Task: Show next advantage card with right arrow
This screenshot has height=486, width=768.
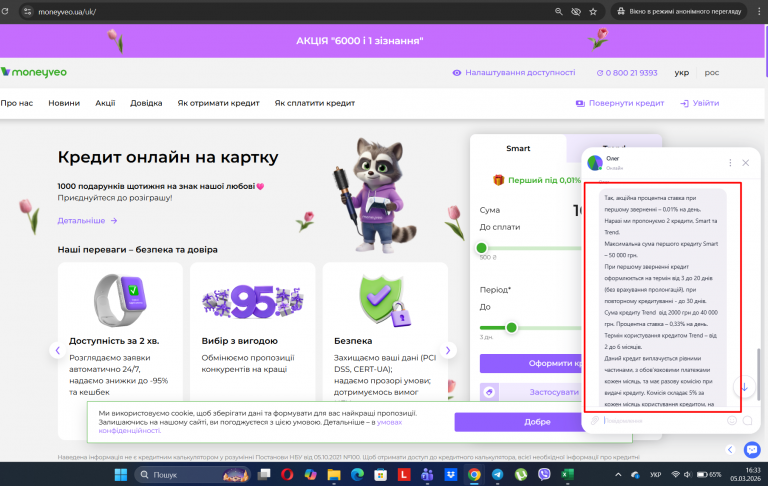Action: click(448, 350)
